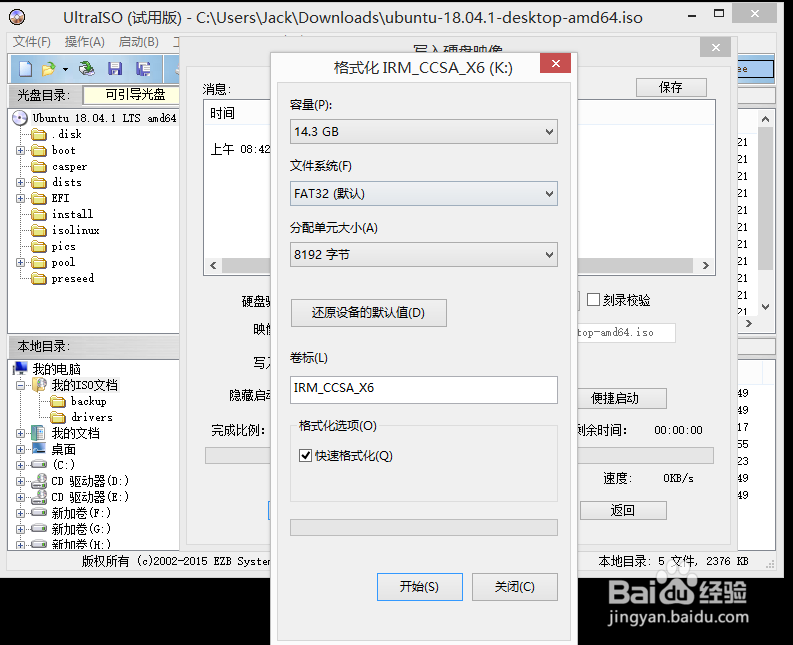
Task: Click file list scroll-up arrow
Action: click(766, 119)
